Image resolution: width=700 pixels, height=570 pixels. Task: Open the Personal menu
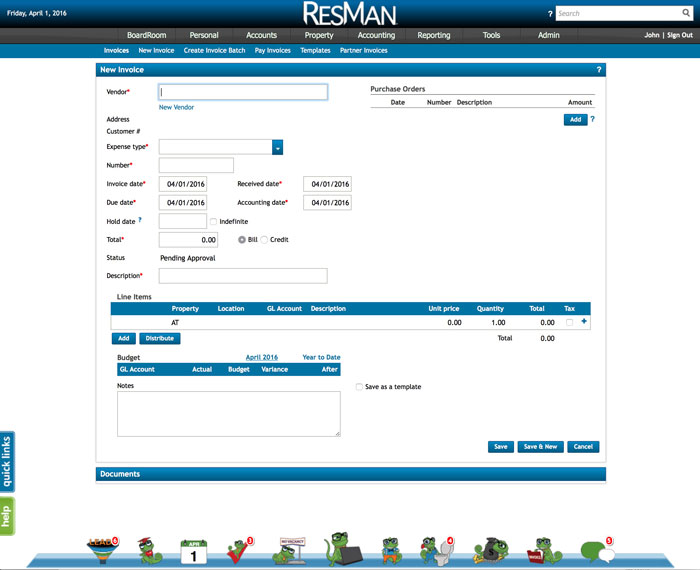click(204, 35)
